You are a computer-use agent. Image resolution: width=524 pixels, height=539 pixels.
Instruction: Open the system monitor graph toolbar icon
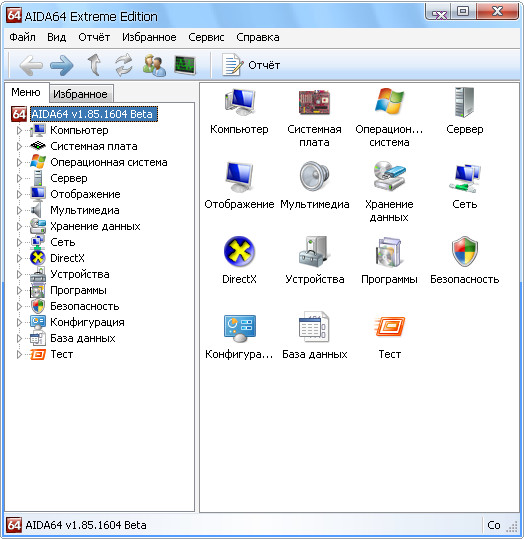tap(185, 65)
